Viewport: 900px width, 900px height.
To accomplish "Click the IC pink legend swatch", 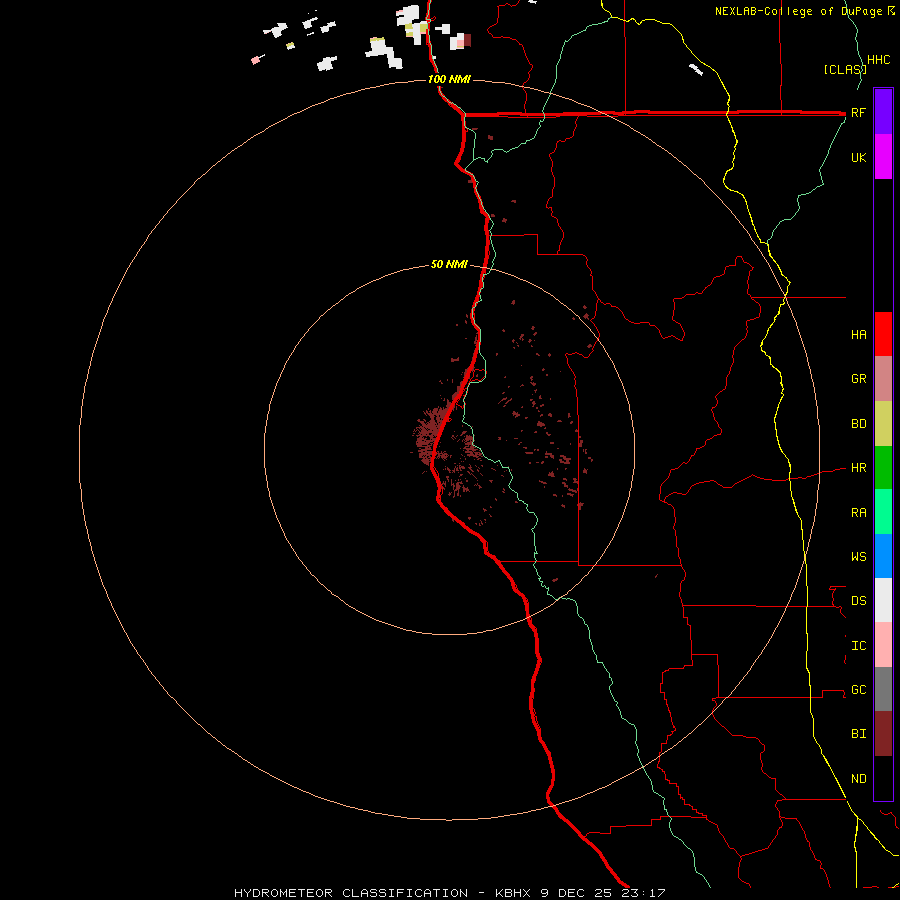I will [x=883, y=645].
